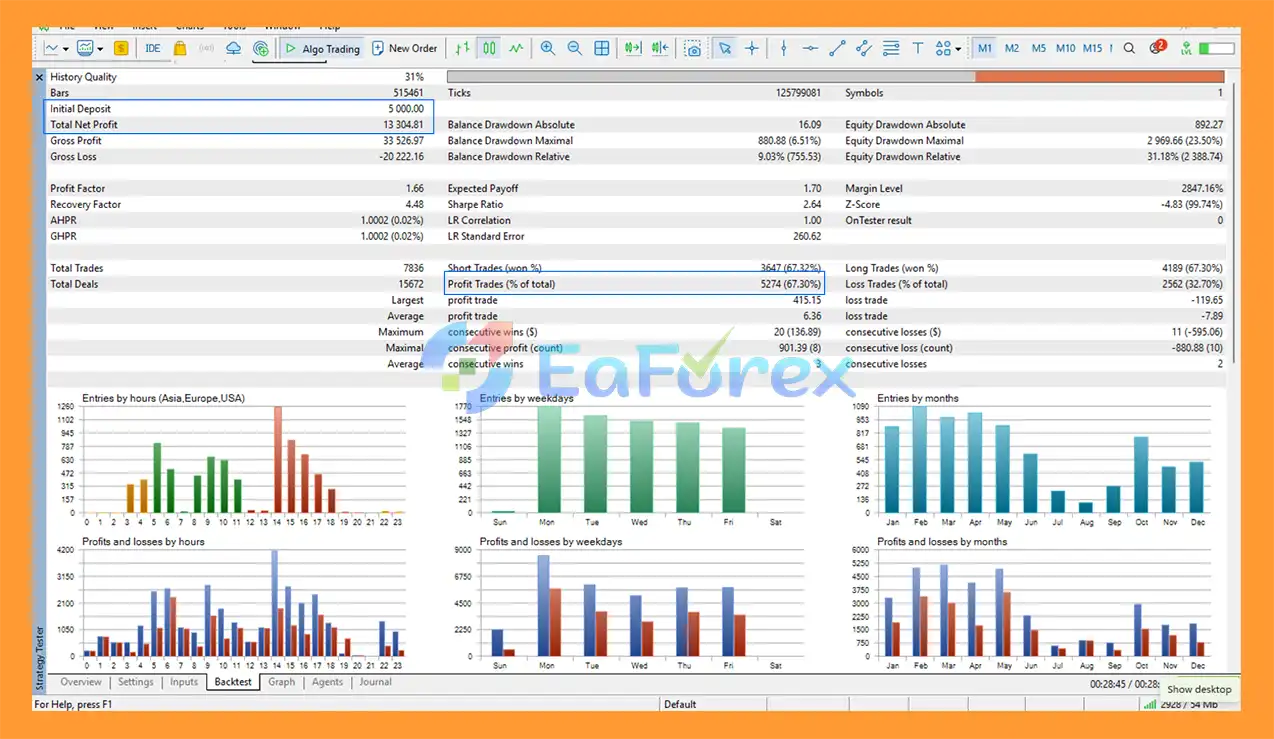Open the Market shopping bag icon
1274x739 pixels.
point(180,48)
